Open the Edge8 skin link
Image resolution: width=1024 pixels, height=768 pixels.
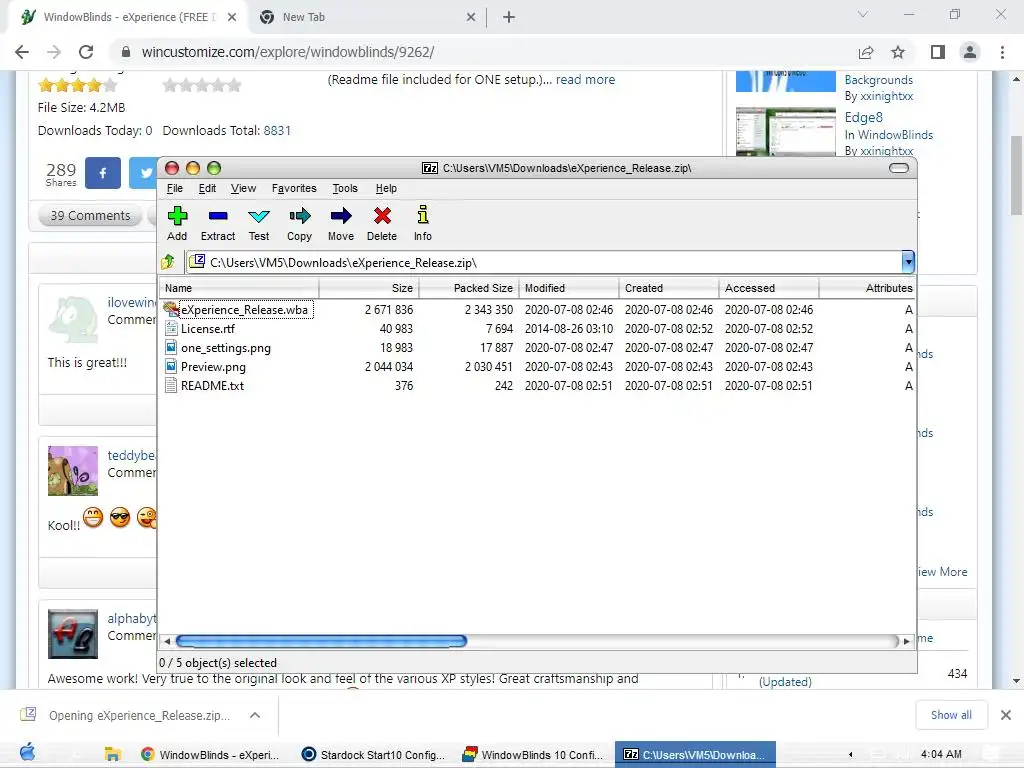(x=863, y=118)
